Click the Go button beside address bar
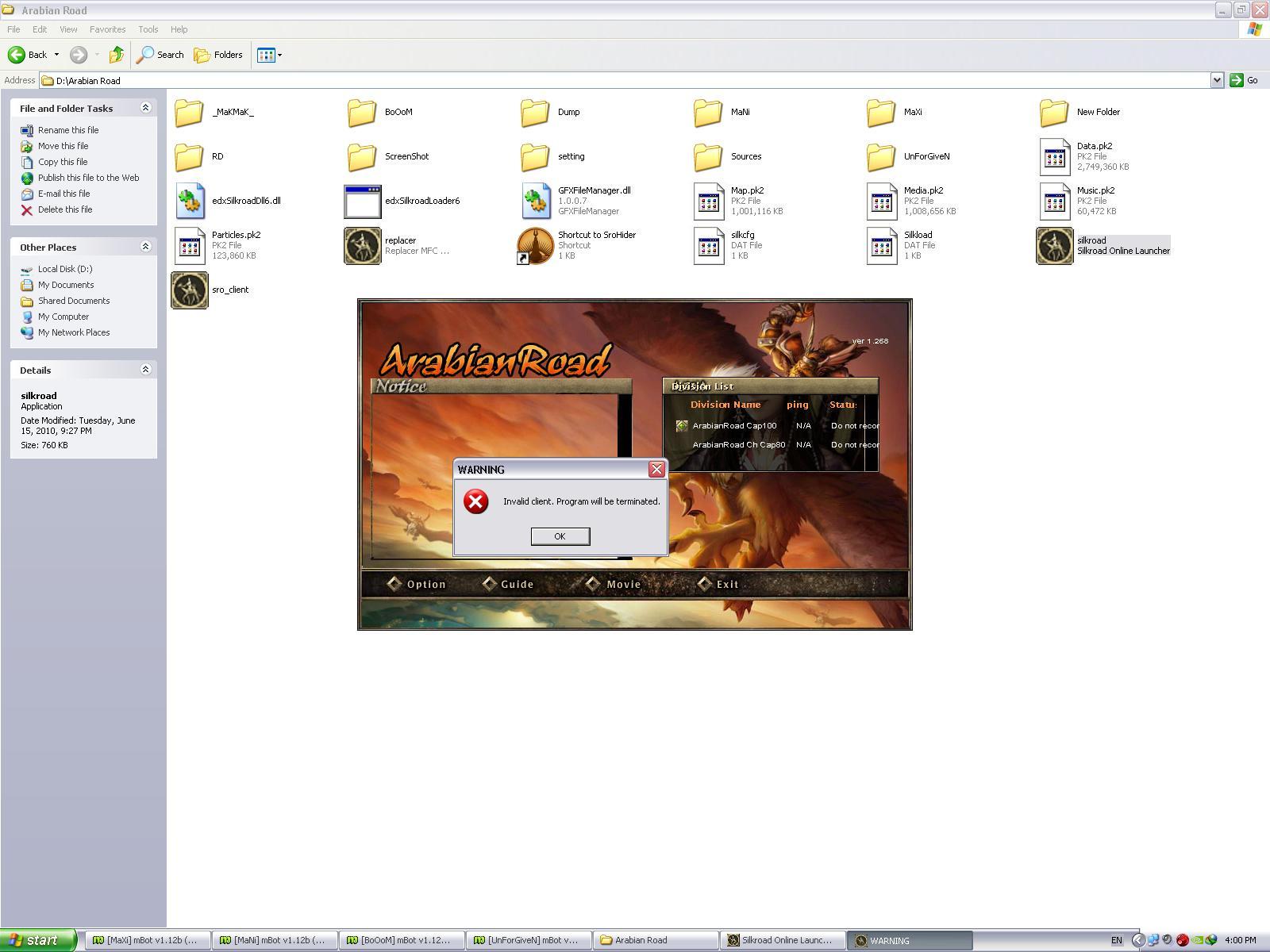 1245,80
